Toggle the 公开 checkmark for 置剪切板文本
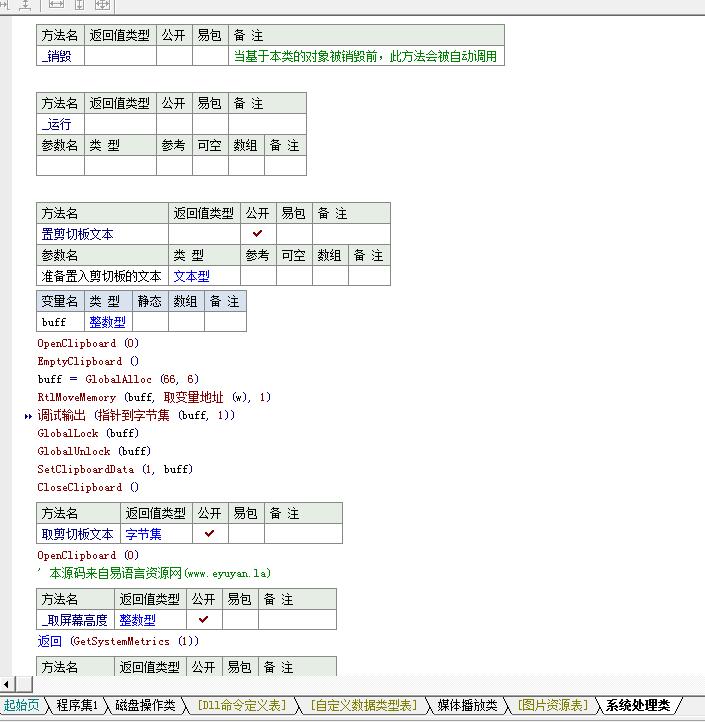The image size is (705, 722). [258, 233]
